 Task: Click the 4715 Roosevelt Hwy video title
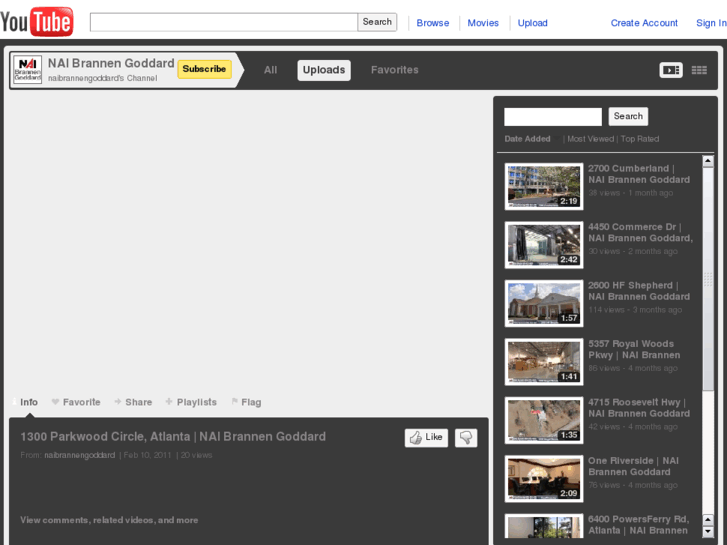tap(639, 408)
